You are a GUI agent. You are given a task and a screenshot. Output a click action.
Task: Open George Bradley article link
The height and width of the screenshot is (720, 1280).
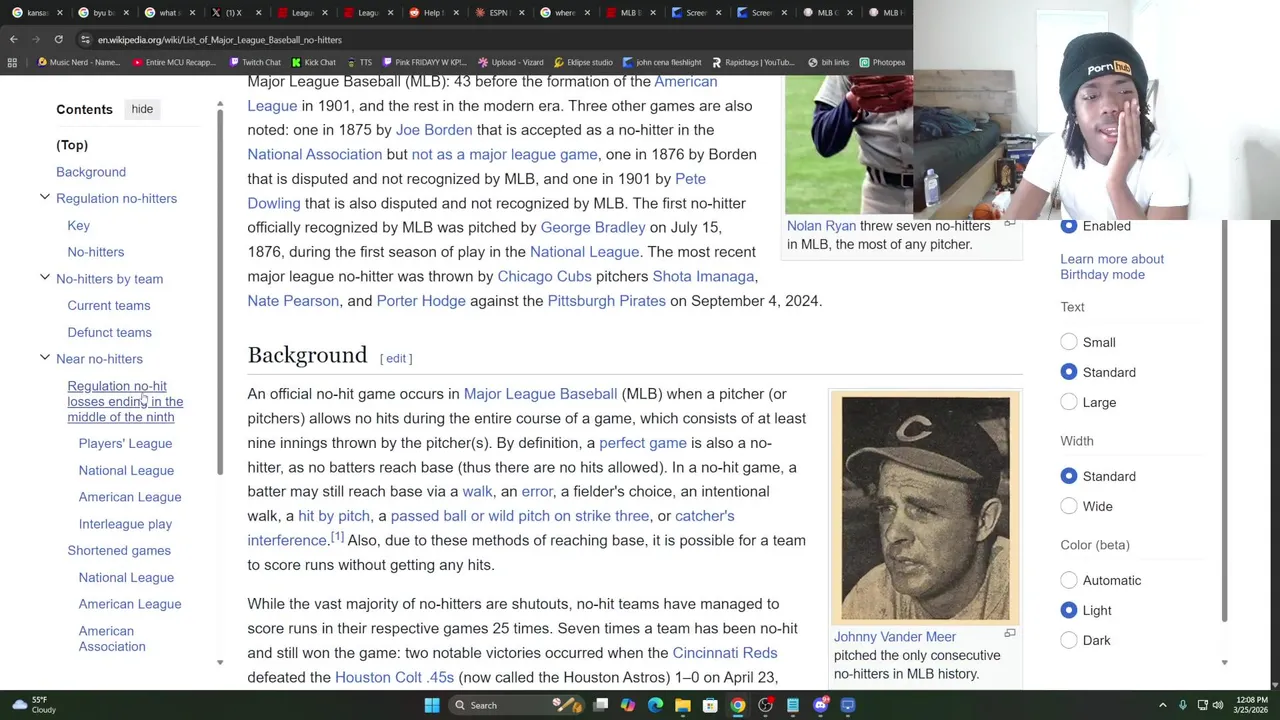click(x=593, y=227)
